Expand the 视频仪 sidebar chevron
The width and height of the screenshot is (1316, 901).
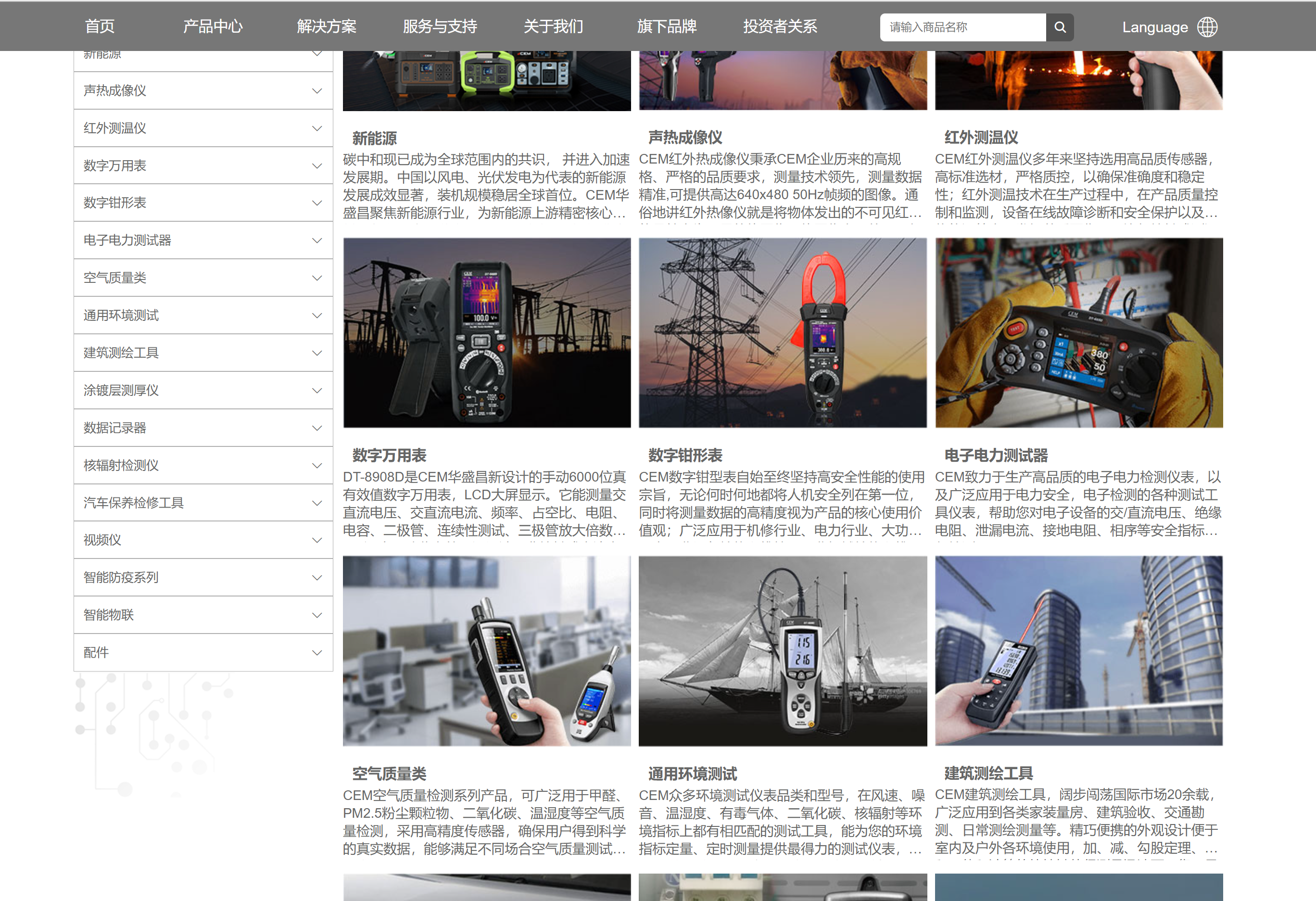tap(317, 540)
